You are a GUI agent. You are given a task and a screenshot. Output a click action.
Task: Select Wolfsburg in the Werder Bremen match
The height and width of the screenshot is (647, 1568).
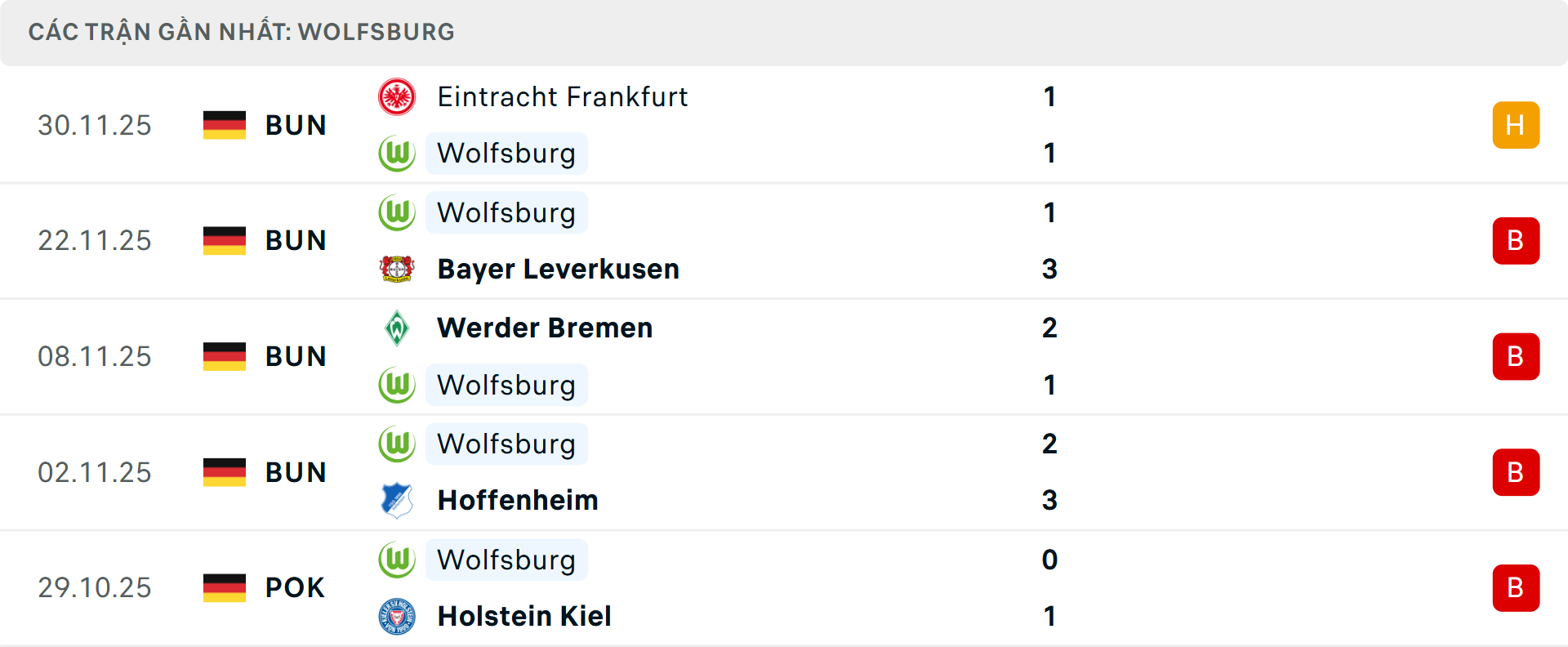506,385
